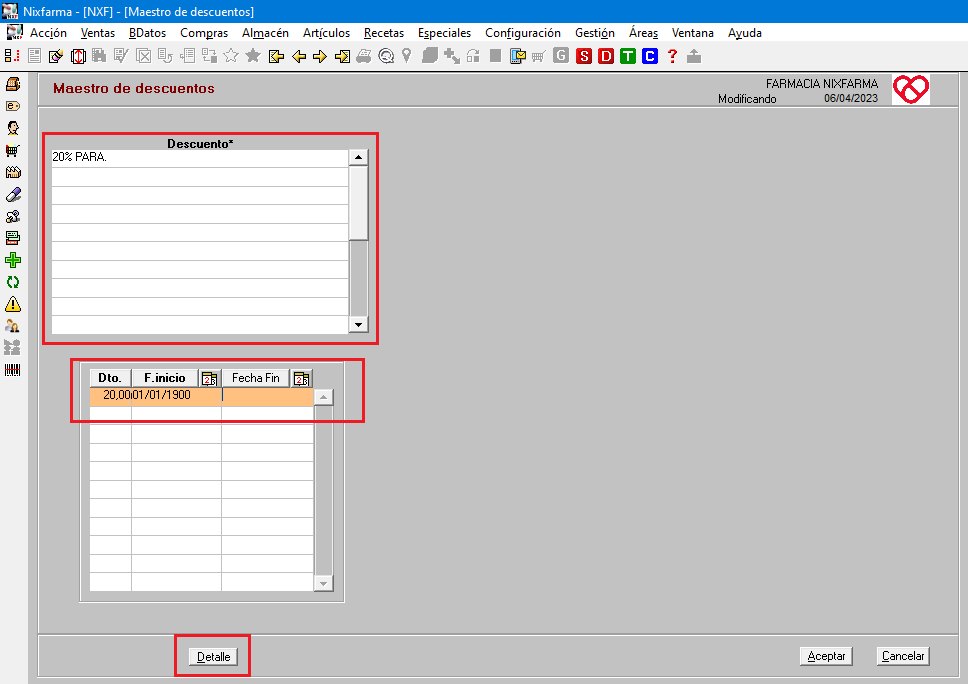Click the green cross sidebar icon
The height and width of the screenshot is (684, 968).
(13, 261)
